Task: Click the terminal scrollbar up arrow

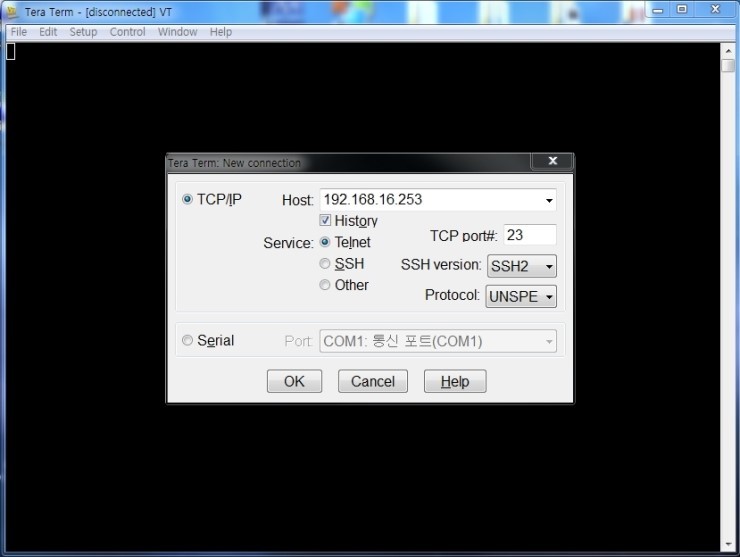Action: coord(728,51)
